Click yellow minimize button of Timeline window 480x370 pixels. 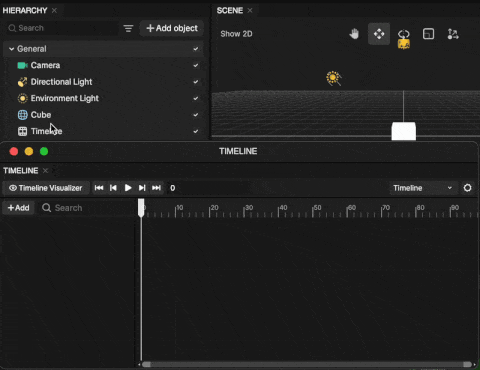point(29,152)
